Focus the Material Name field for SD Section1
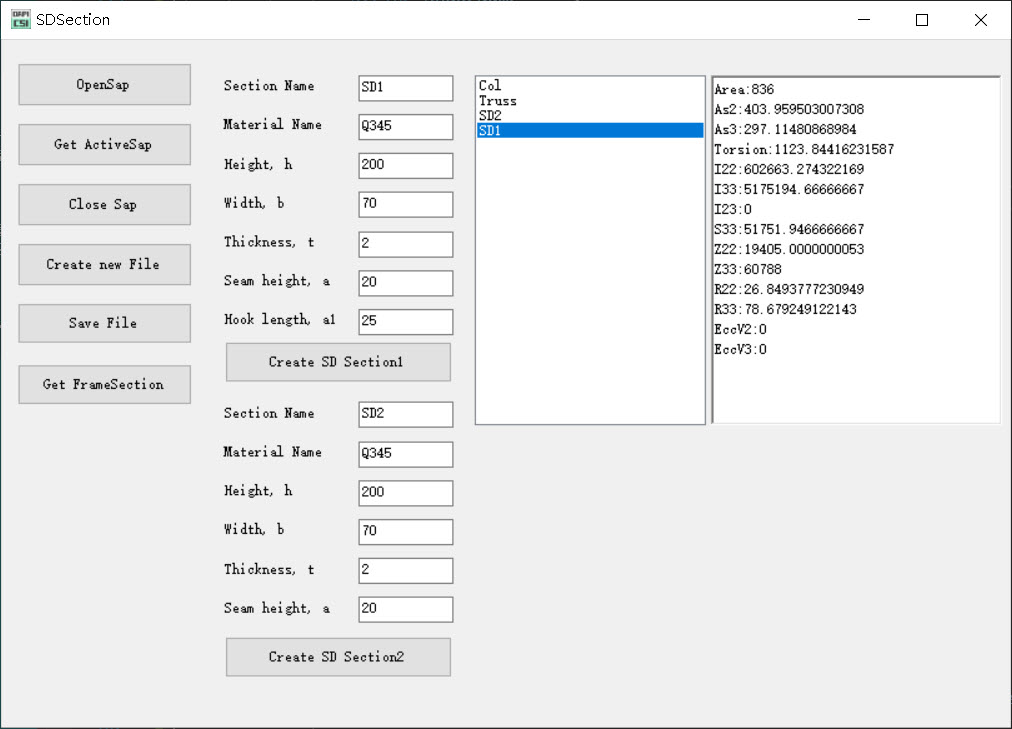This screenshot has height=729, width=1012. tap(406, 126)
